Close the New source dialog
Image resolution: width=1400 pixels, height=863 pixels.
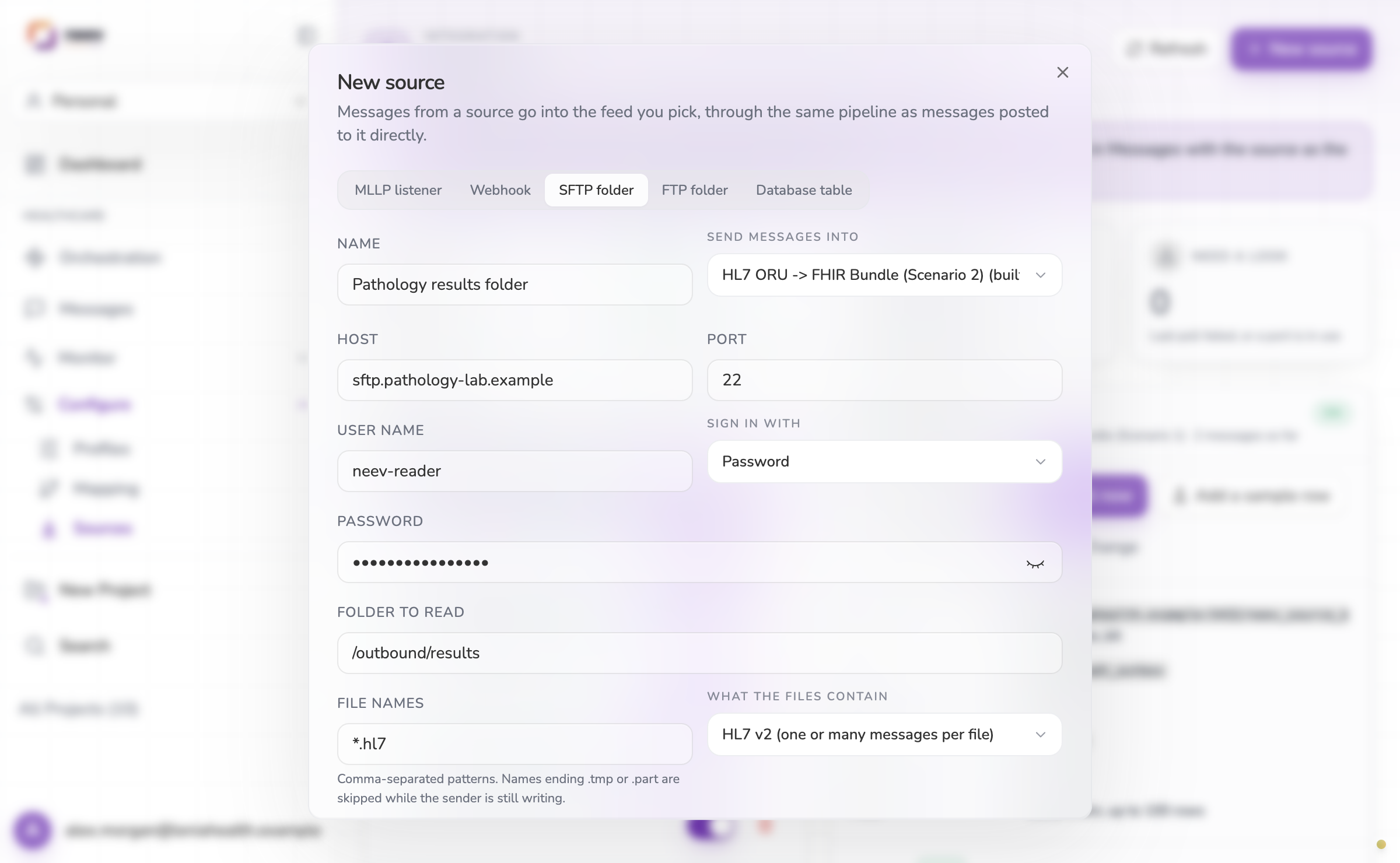coord(1062,72)
